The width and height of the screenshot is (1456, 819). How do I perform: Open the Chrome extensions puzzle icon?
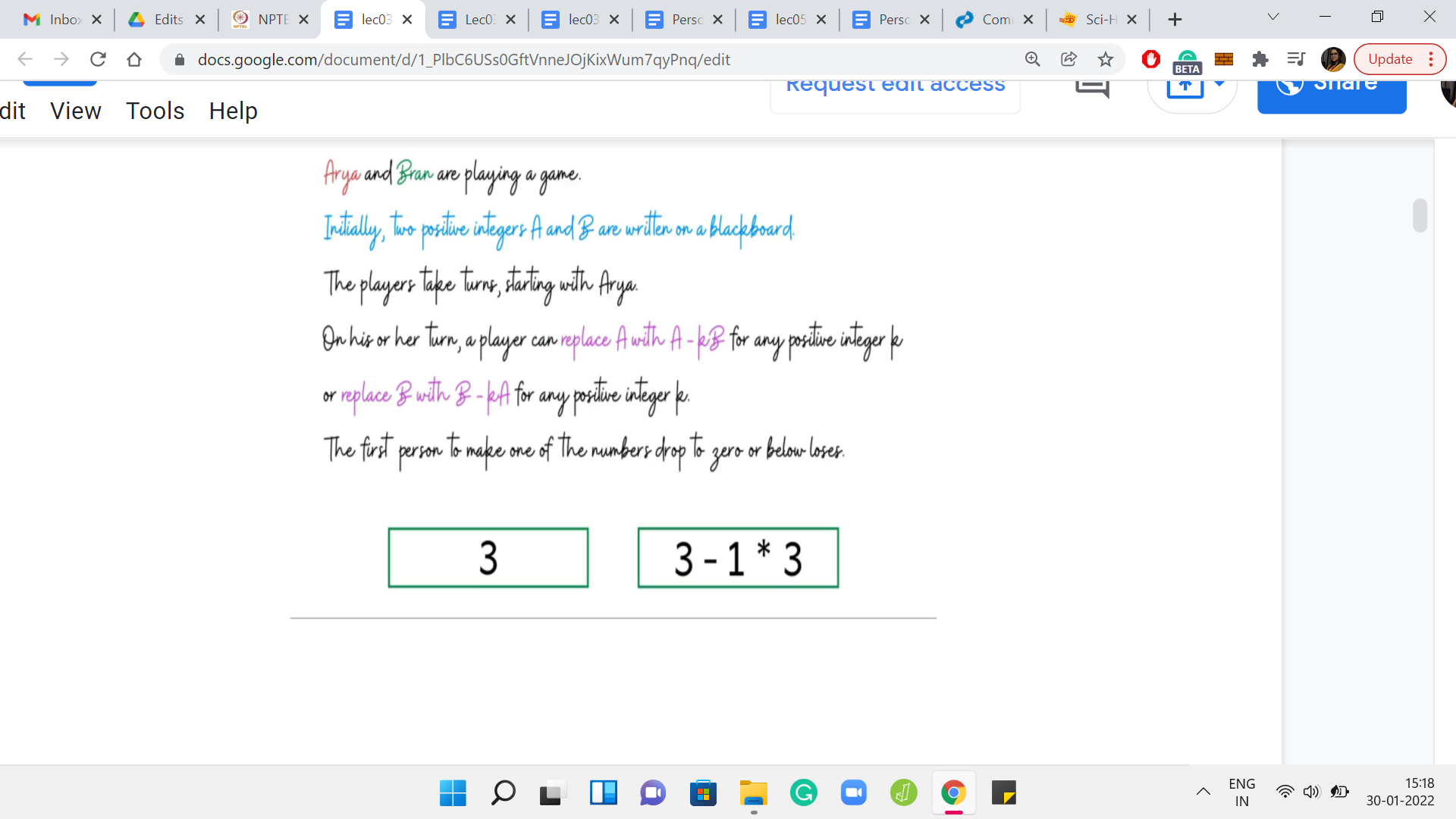(x=1260, y=59)
